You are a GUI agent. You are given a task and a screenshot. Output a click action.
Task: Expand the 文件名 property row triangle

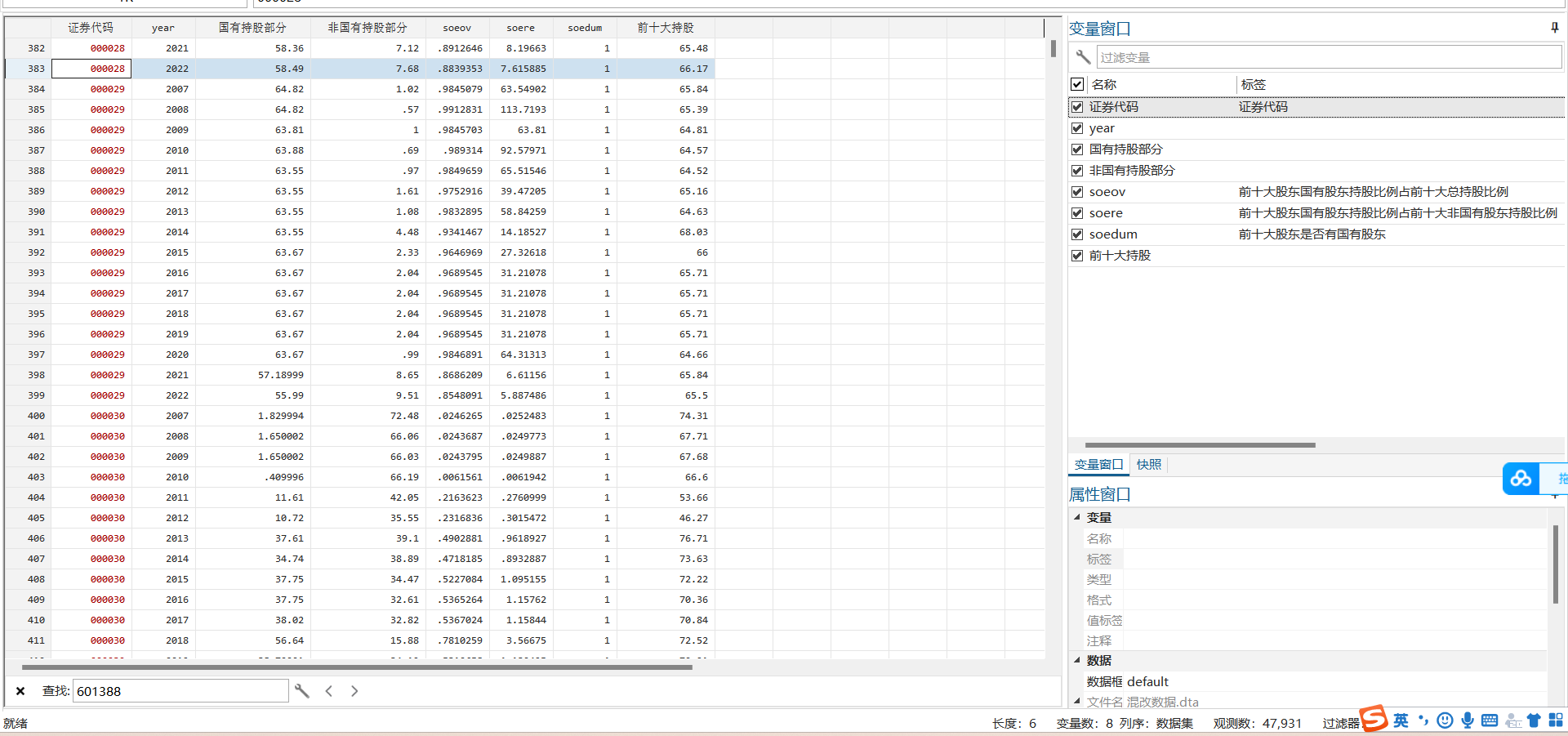click(x=1077, y=701)
